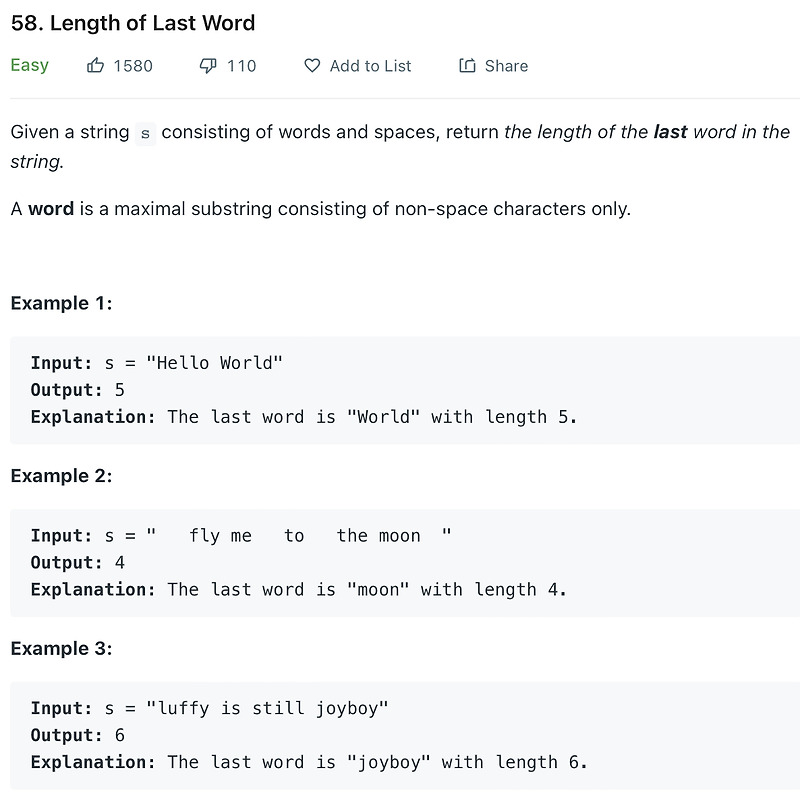Select the problem title Length of Last Word

click(132, 23)
